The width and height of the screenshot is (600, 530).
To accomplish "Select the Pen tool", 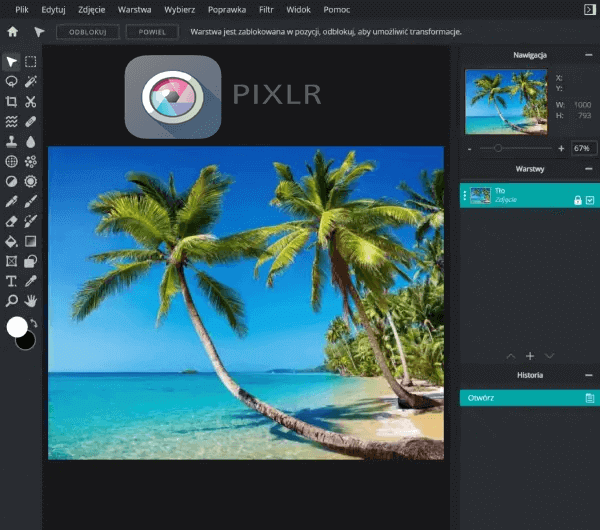I will 11,201.
